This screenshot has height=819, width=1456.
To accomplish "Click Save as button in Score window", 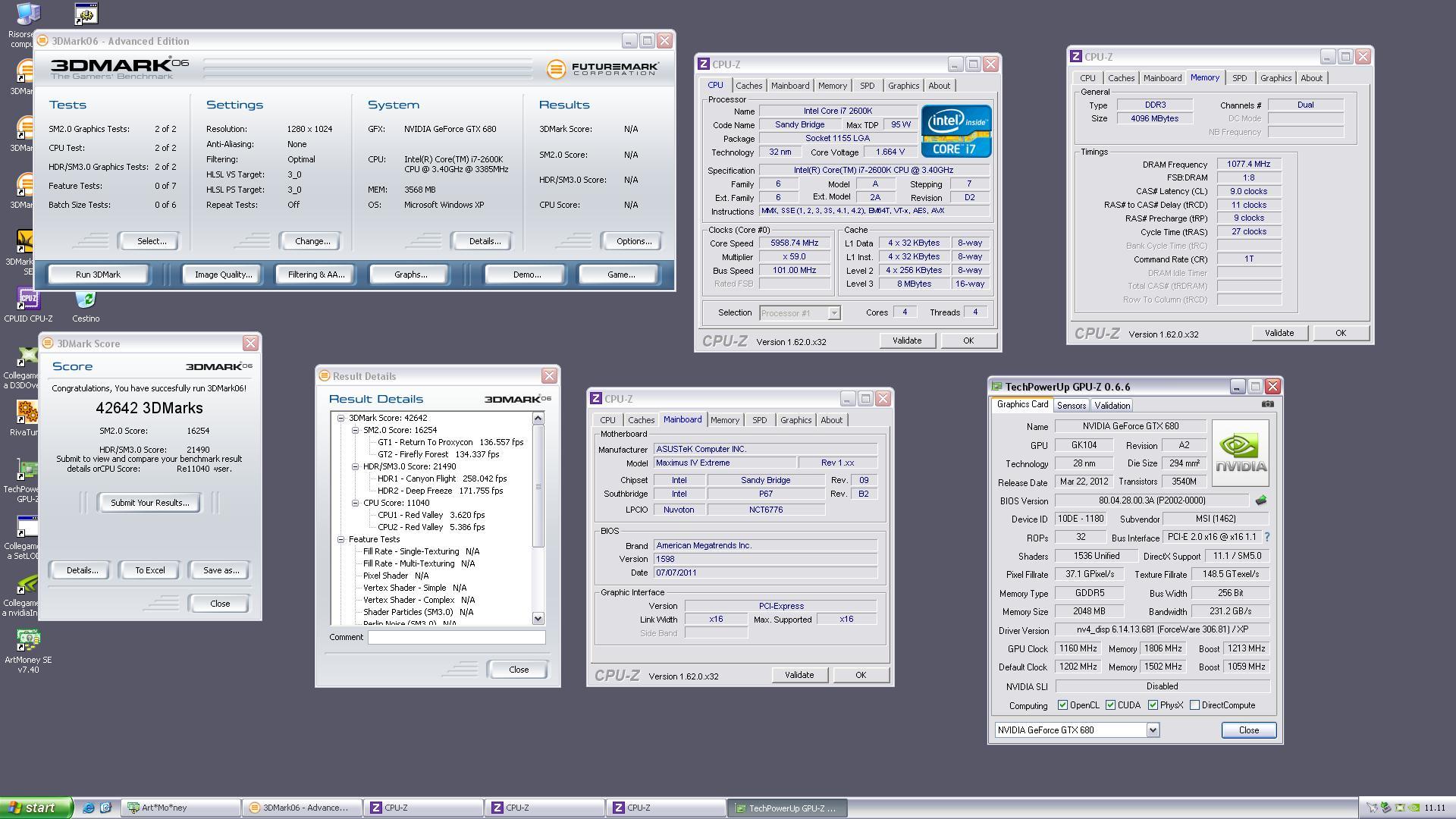I will coord(221,570).
